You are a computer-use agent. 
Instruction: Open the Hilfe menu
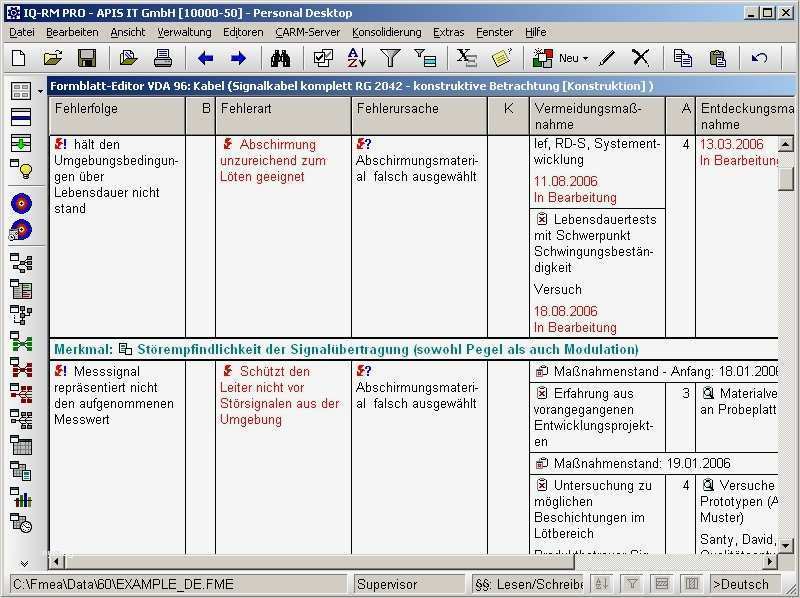[x=536, y=32]
